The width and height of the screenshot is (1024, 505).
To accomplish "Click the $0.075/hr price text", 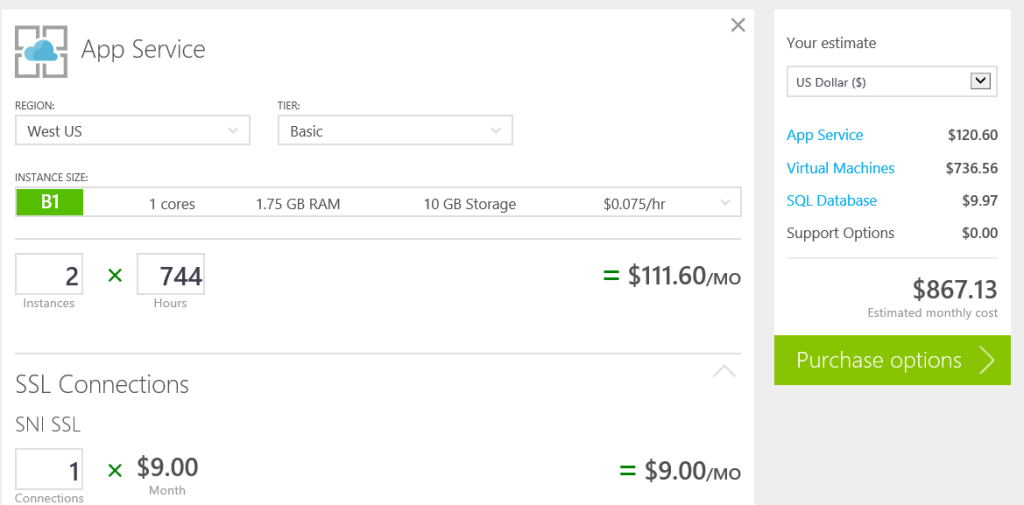I will (x=634, y=204).
